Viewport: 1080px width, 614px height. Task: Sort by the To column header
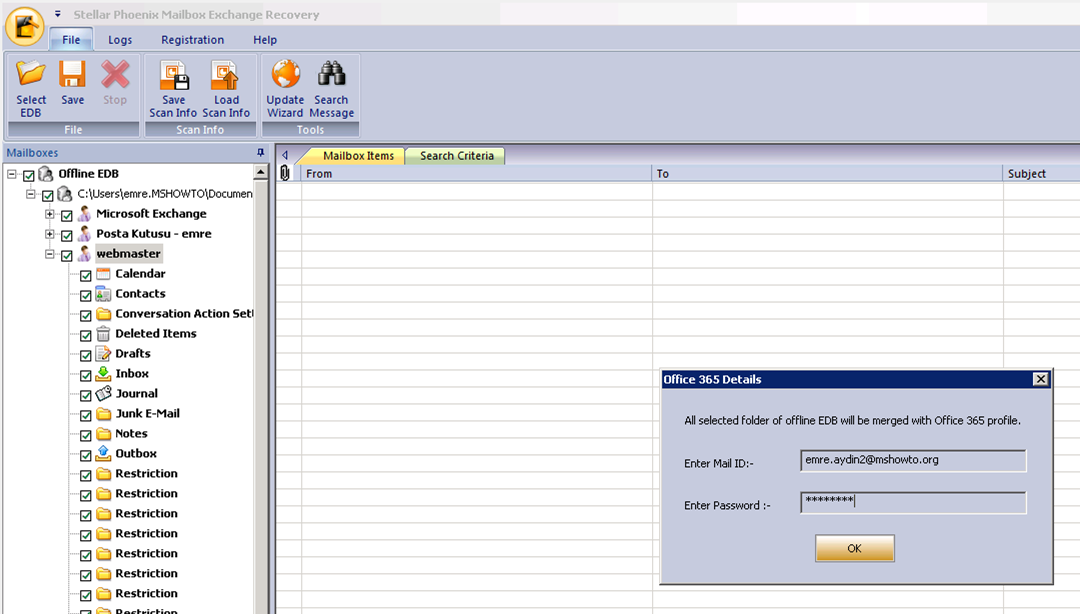(827, 174)
